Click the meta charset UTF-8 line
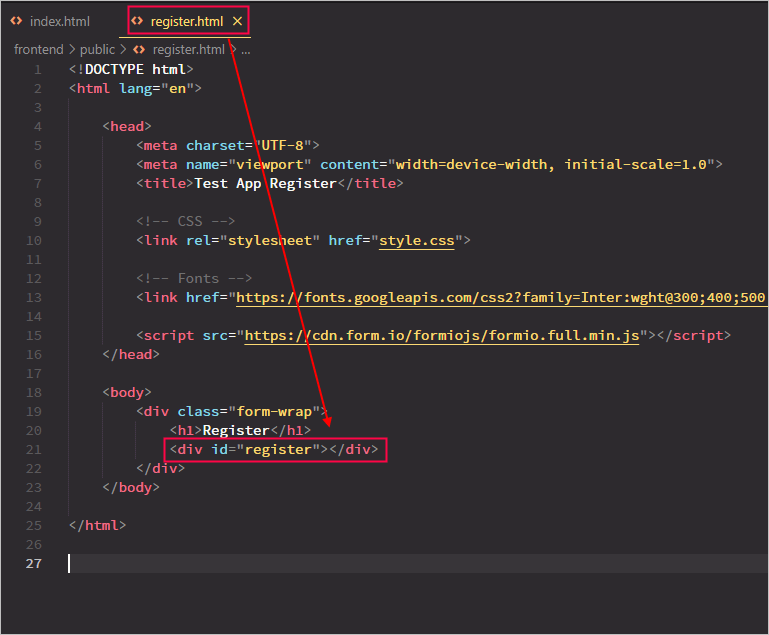Screen dimensions: 769x635 coord(228,146)
